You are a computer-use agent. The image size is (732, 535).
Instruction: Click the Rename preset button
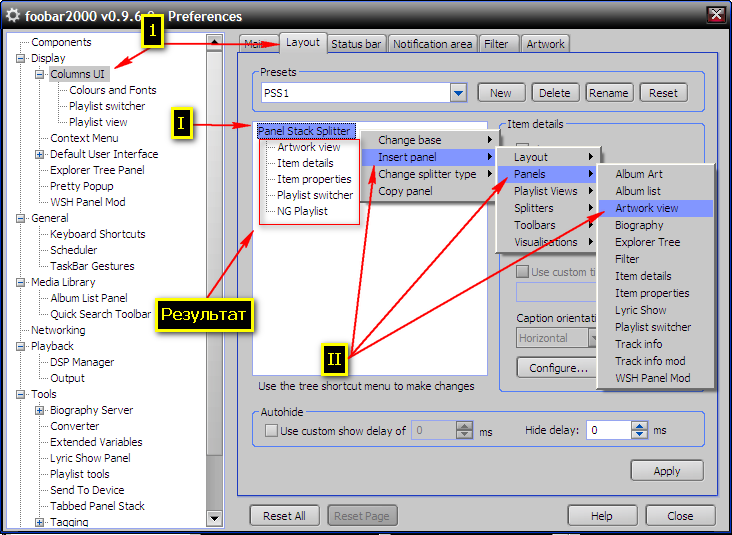click(609, 93)
